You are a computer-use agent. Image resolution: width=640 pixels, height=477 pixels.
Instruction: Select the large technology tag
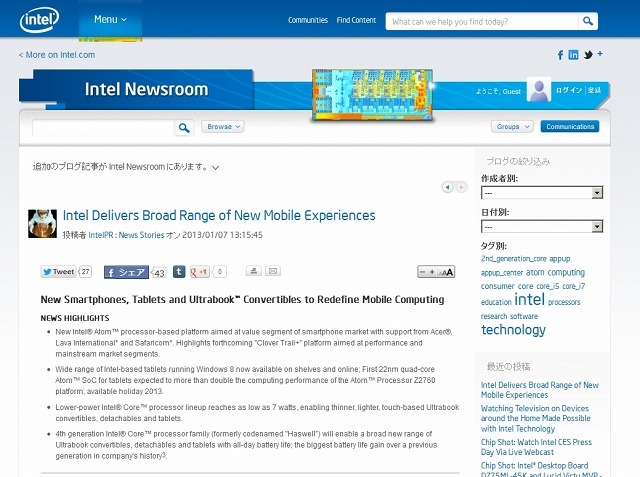coord(513,329)
